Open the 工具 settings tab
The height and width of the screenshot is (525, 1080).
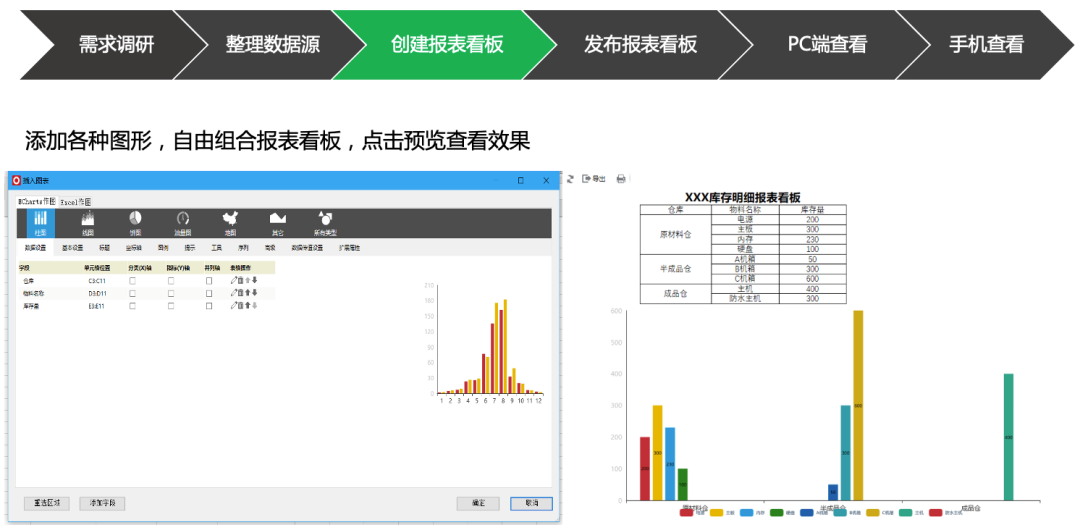216,247
